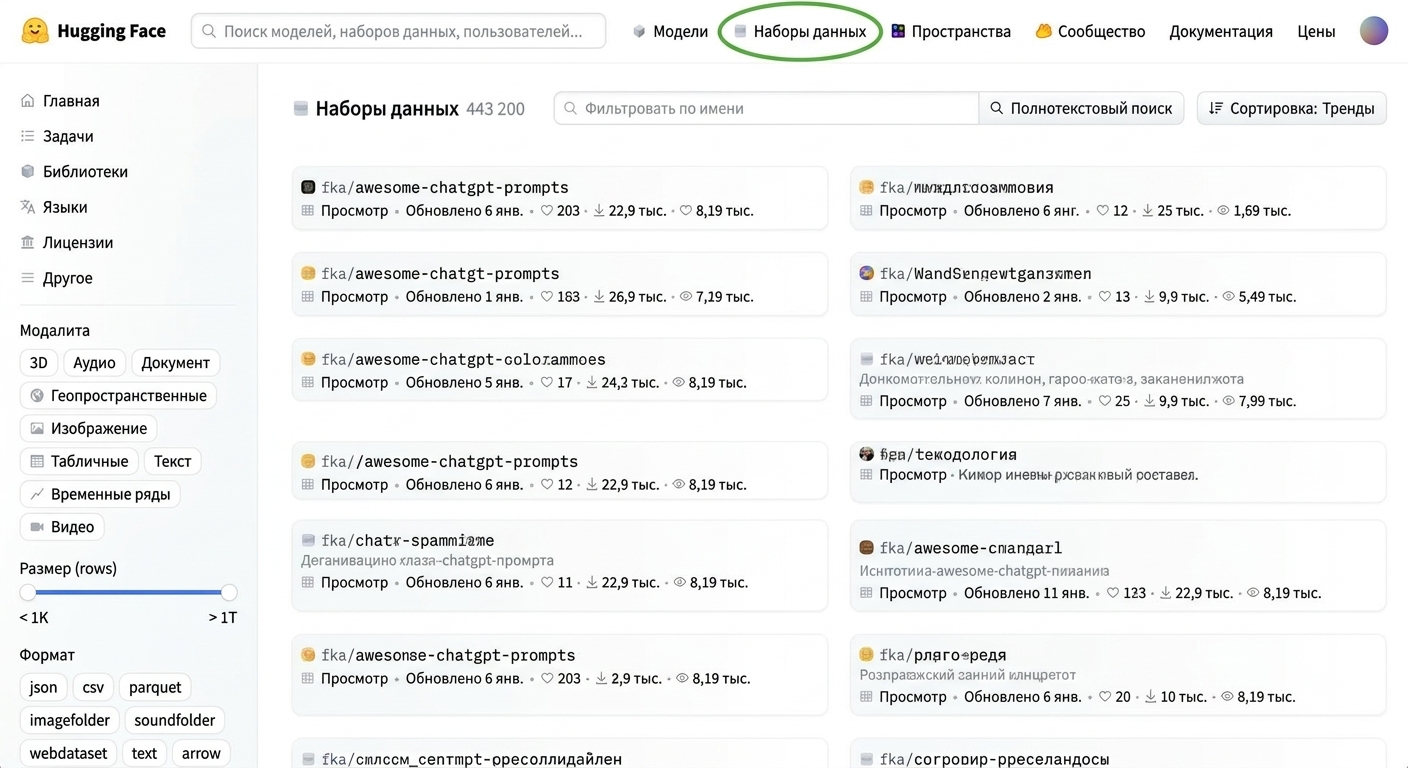The width and height of the screenshot is (1408, 768).
Task: Select the Временные ряды filter
Action: (99, 494)
